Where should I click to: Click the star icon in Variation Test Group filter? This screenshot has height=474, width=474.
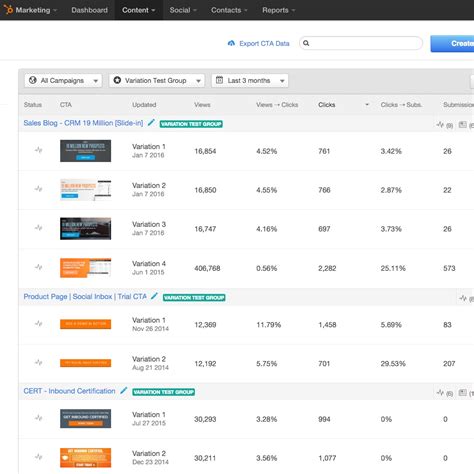click(117, 80)
